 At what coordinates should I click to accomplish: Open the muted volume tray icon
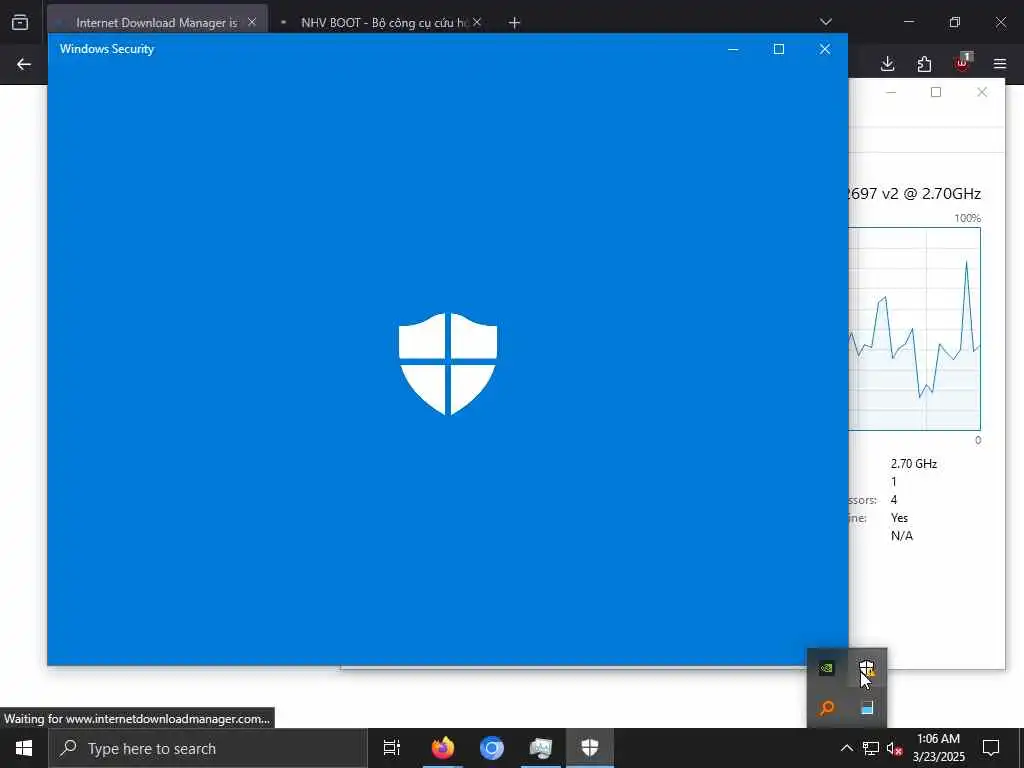point(895,748)
